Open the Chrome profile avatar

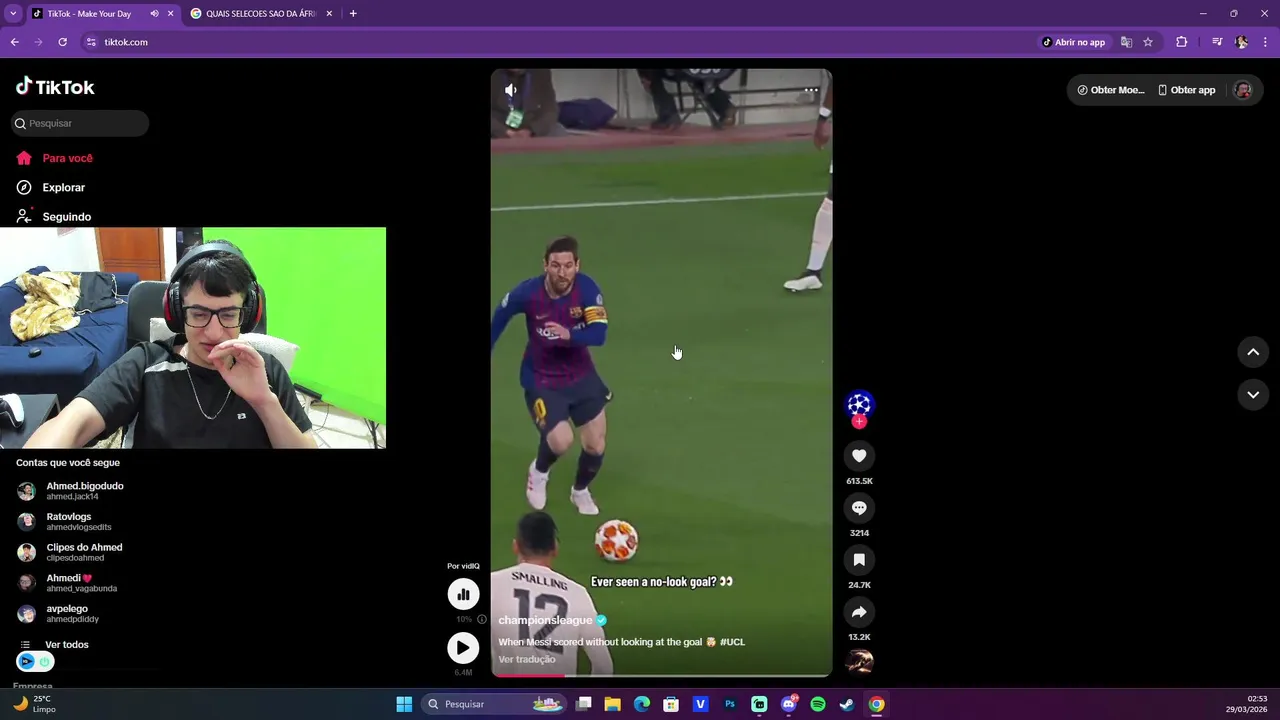(1242, 42)
